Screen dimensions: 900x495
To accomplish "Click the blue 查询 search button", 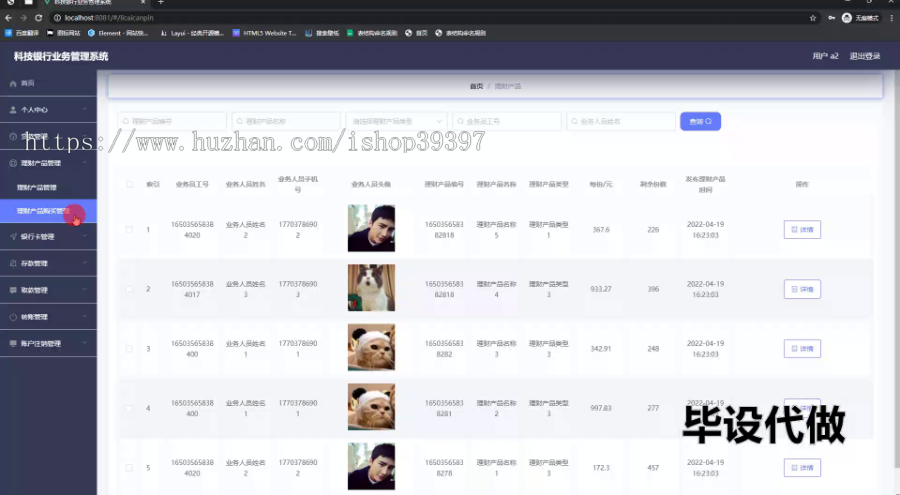I will point(700,121).
